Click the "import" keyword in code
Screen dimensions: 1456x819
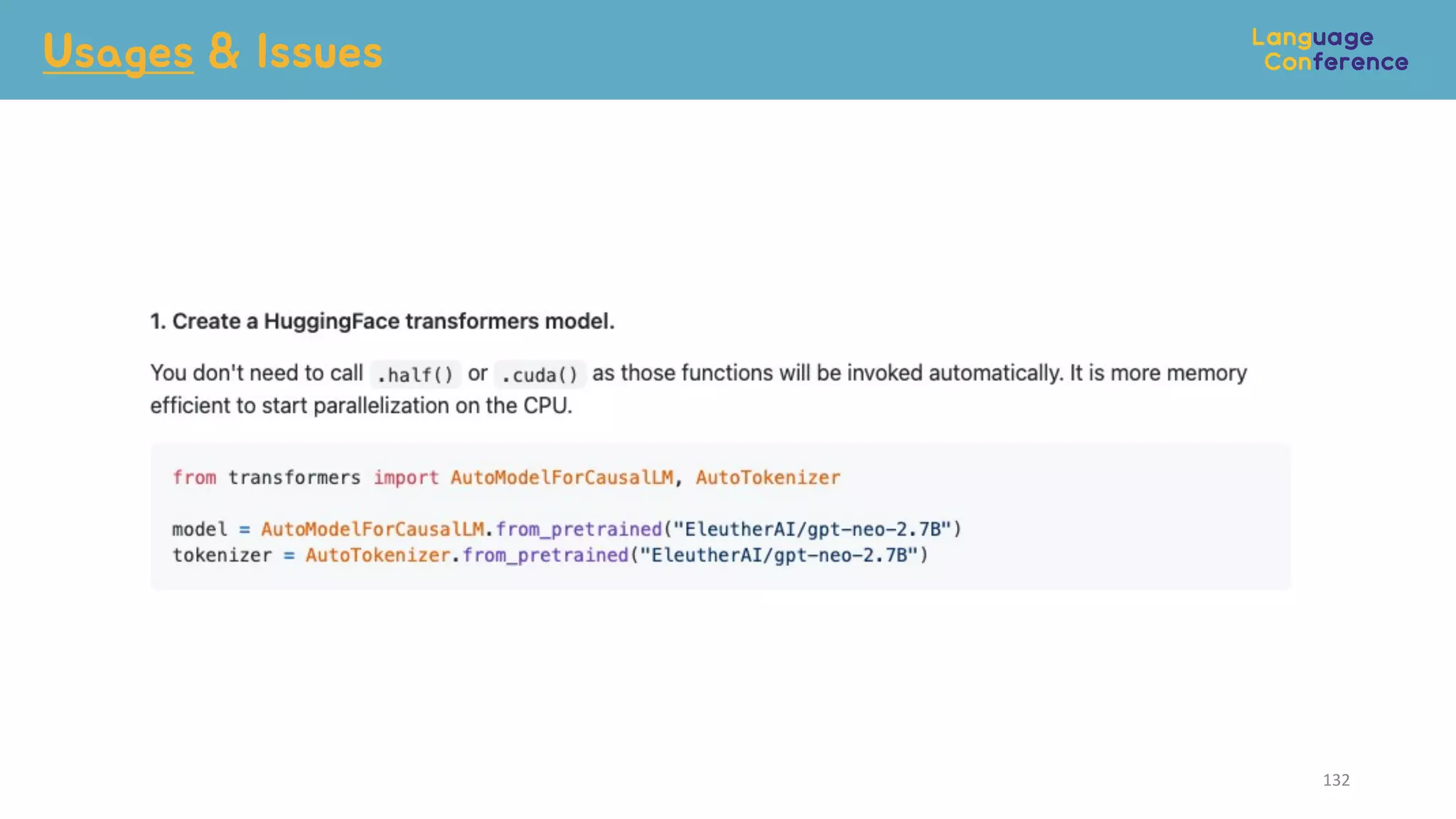pos(406,478)
